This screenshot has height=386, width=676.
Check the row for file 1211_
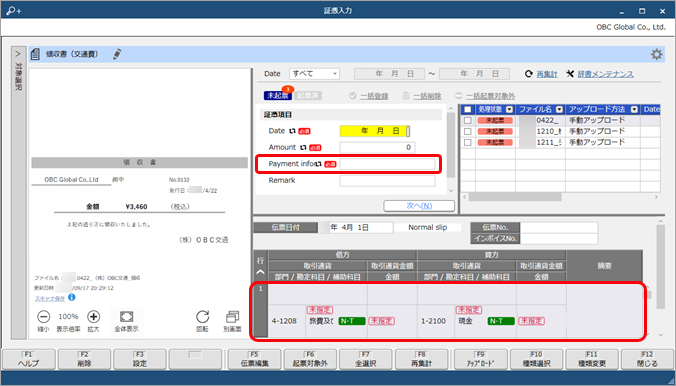coord(467,142)
